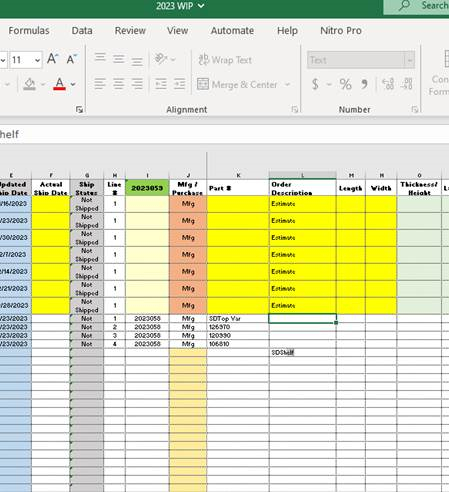Select part number 126970 cell
Image resolution: width=449 pixels, height=492 pixels.
click(x=238, y=327)
